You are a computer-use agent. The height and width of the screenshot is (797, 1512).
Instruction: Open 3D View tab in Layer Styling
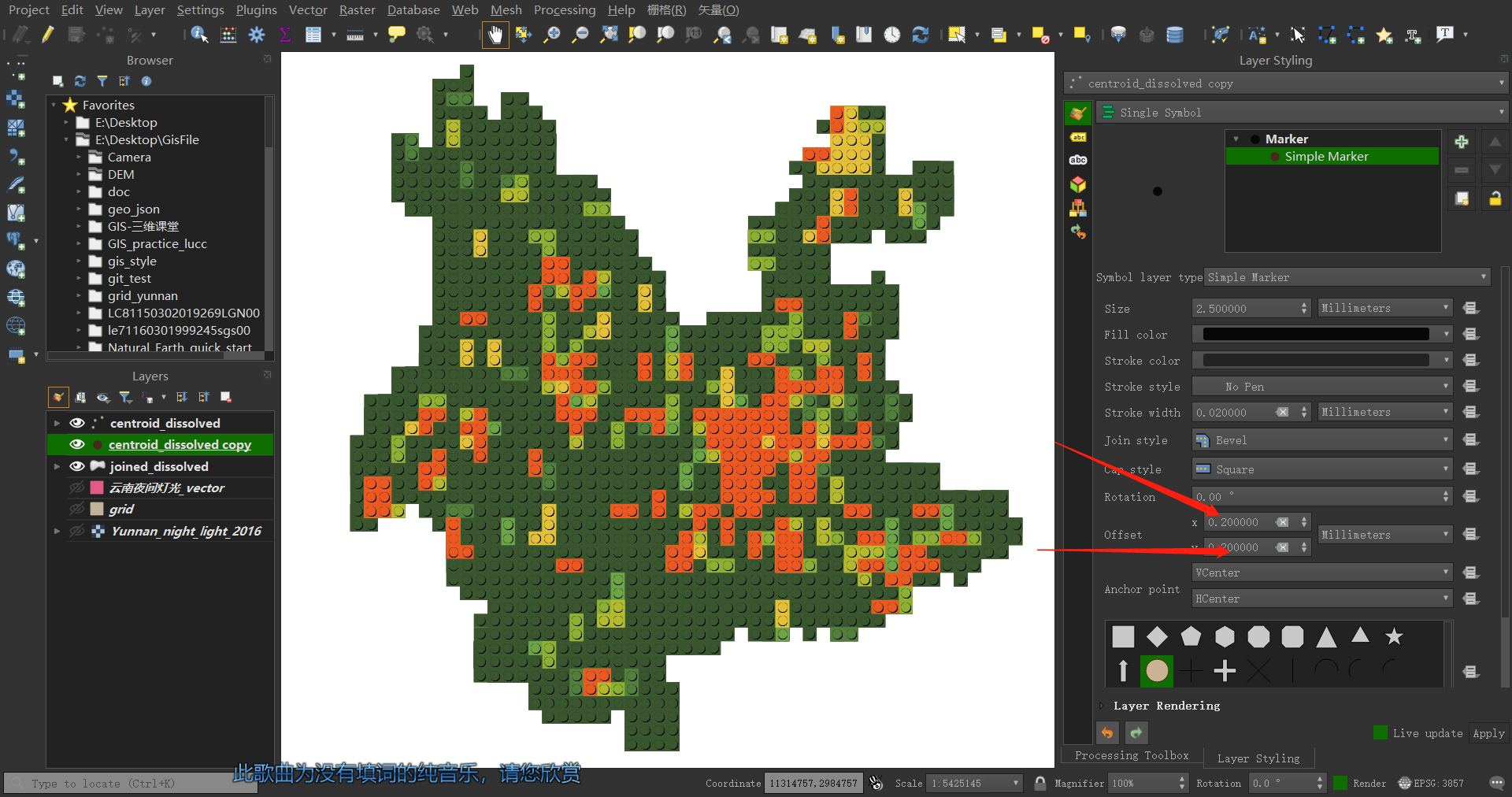1078,184
